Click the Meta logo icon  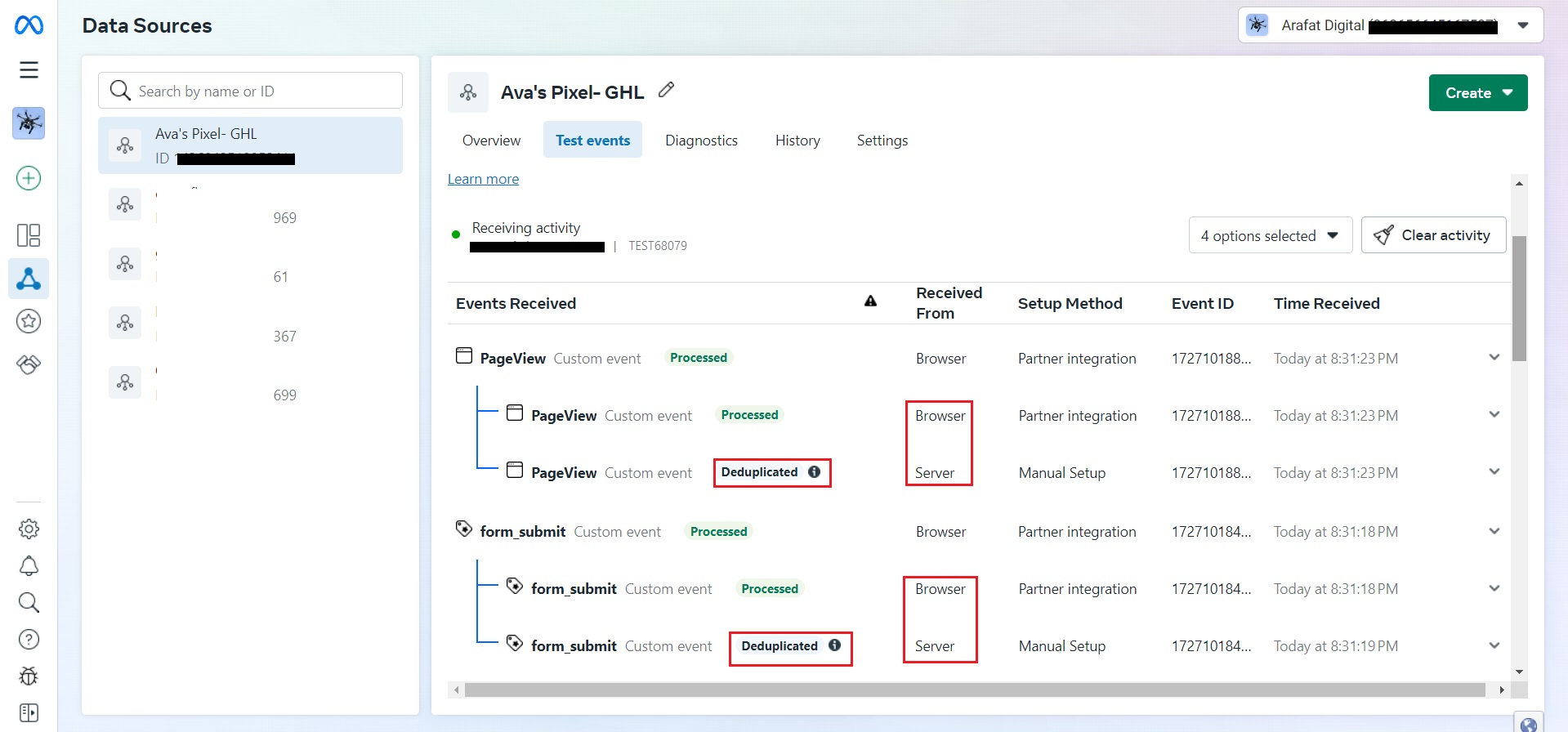point(29,25)
